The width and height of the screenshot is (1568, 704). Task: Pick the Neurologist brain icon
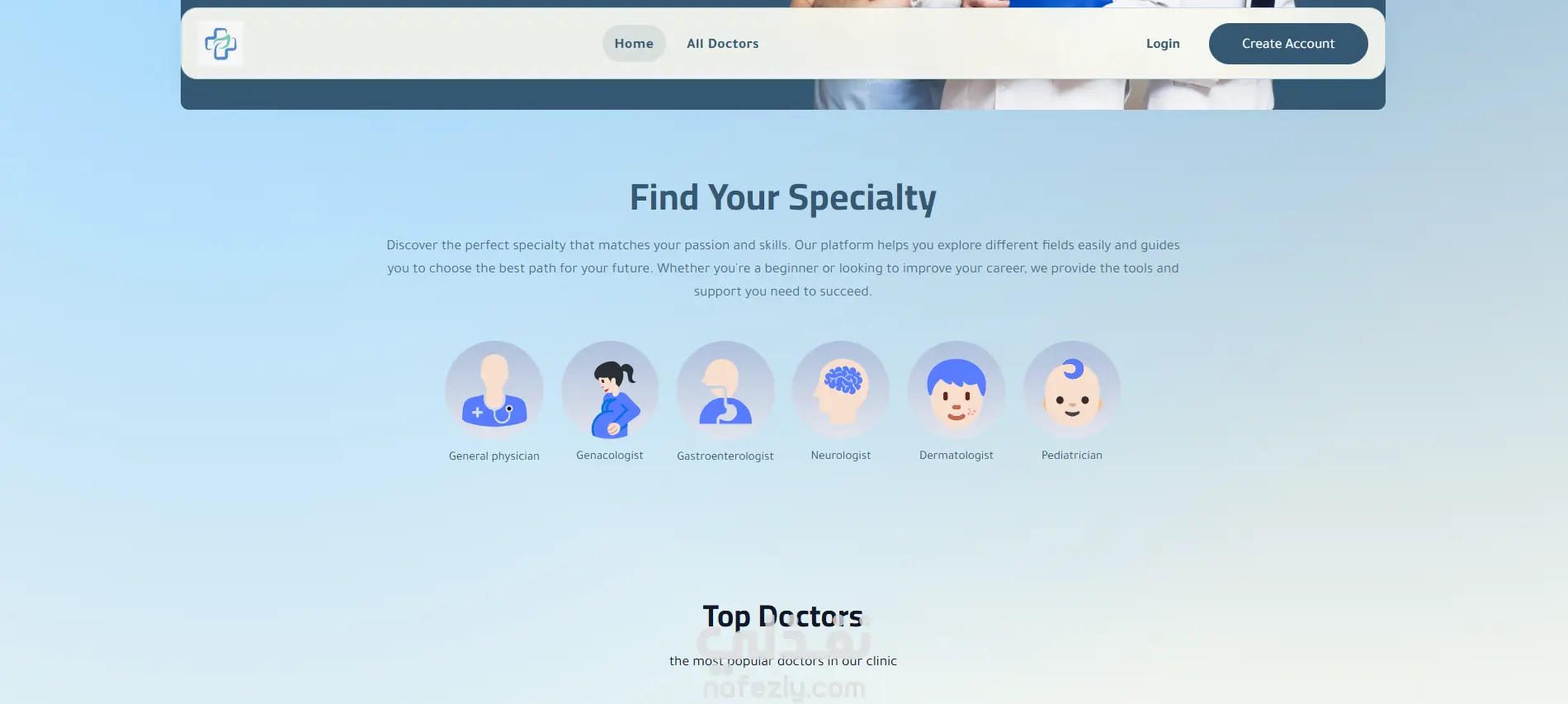click(841, 390)
